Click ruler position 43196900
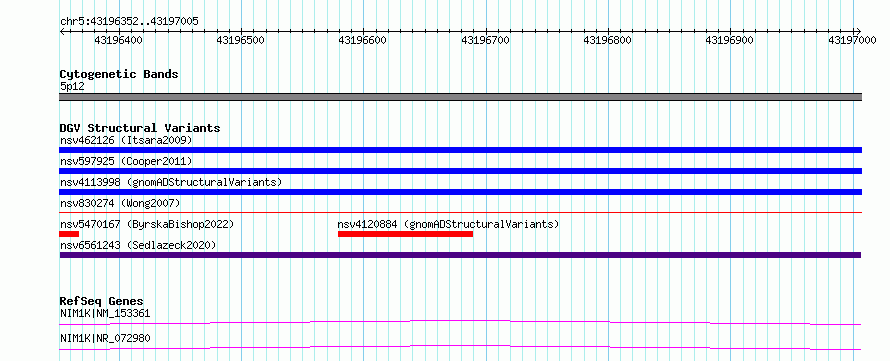Image resolution: width=890 pixels, height=361 pixels. (x=729, y=40)
